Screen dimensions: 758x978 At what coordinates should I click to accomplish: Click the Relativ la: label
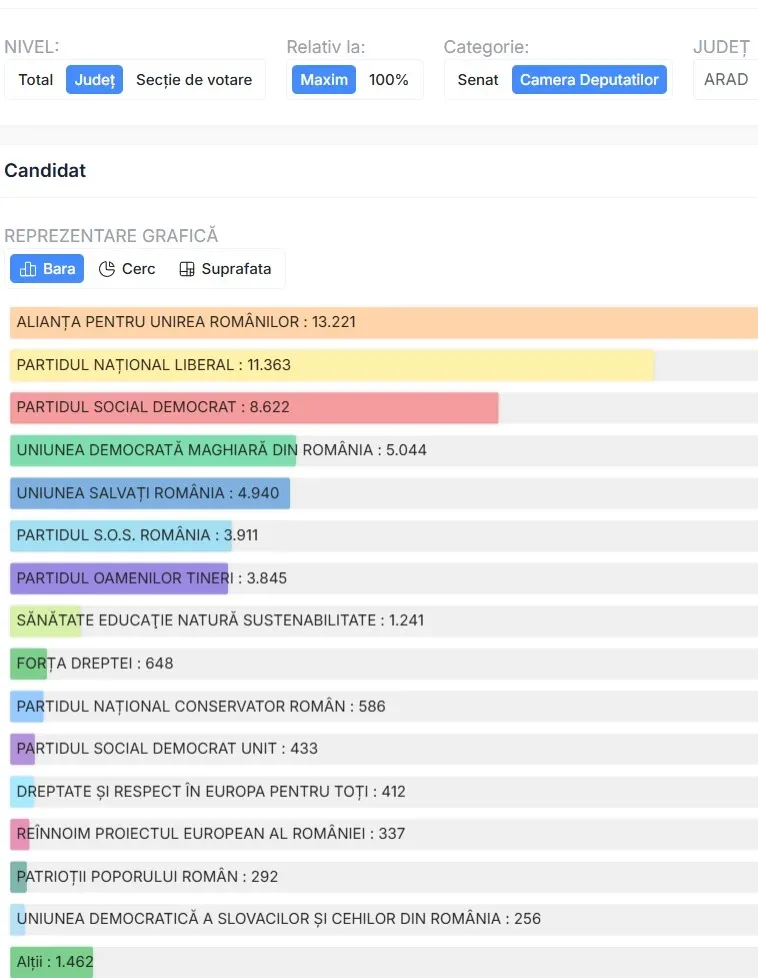coord(326,47)
